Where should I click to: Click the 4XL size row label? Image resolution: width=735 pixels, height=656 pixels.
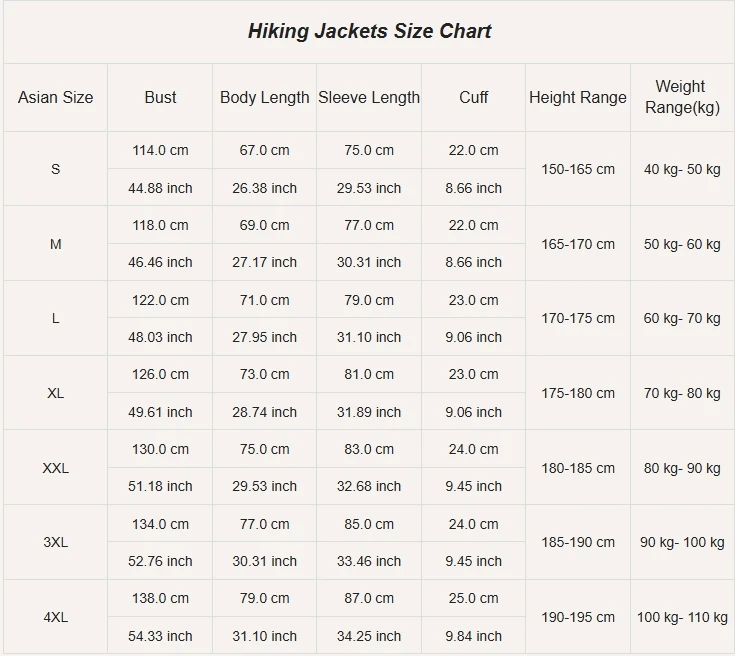pos(55,617)
